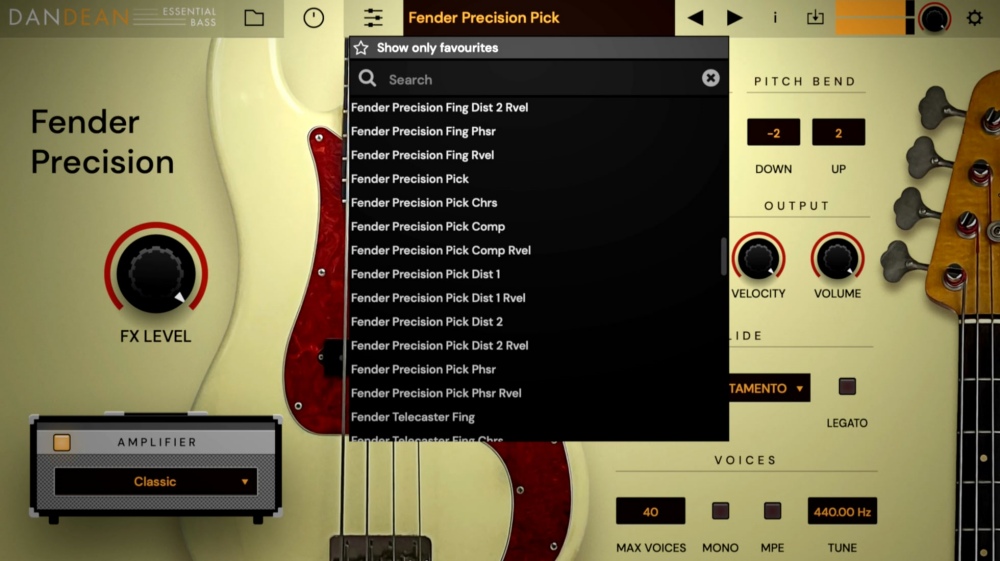Open the Classic amplifier type dropdown

point(156,482)
